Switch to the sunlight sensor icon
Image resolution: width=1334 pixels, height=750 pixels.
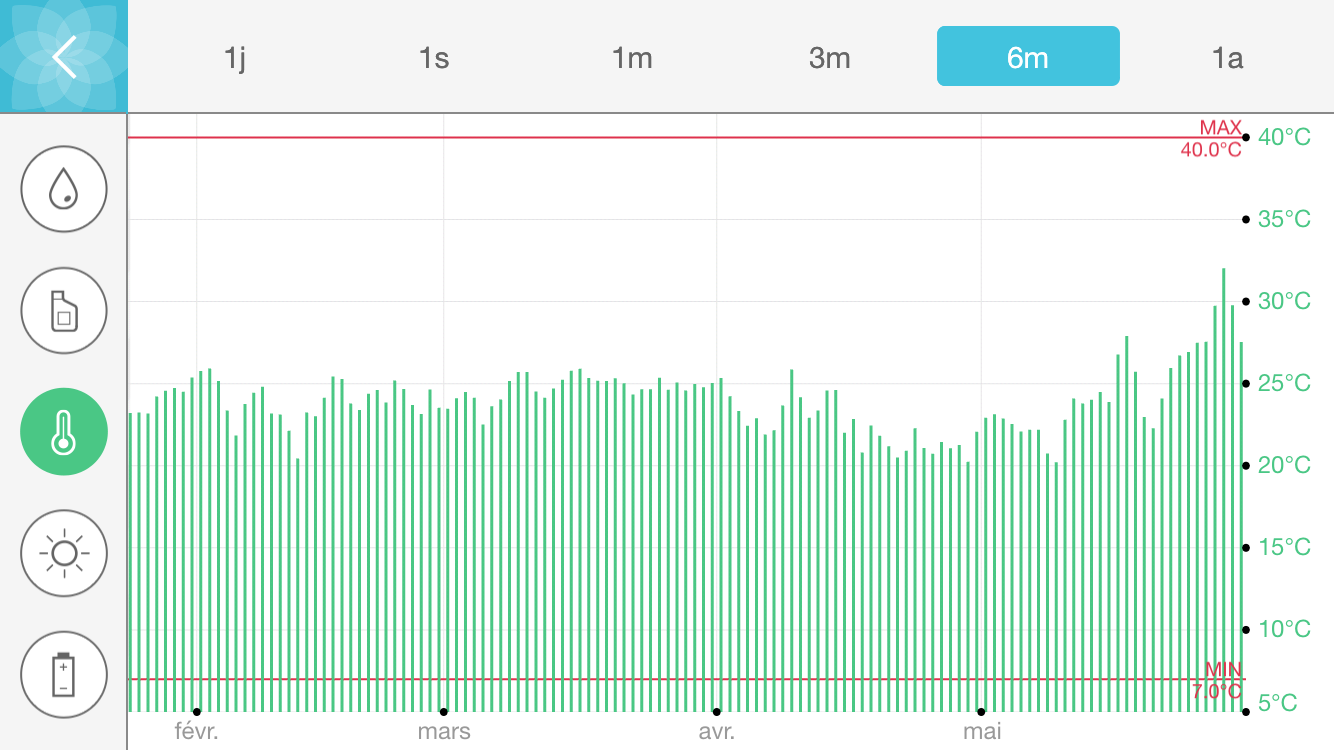point(64,553)
